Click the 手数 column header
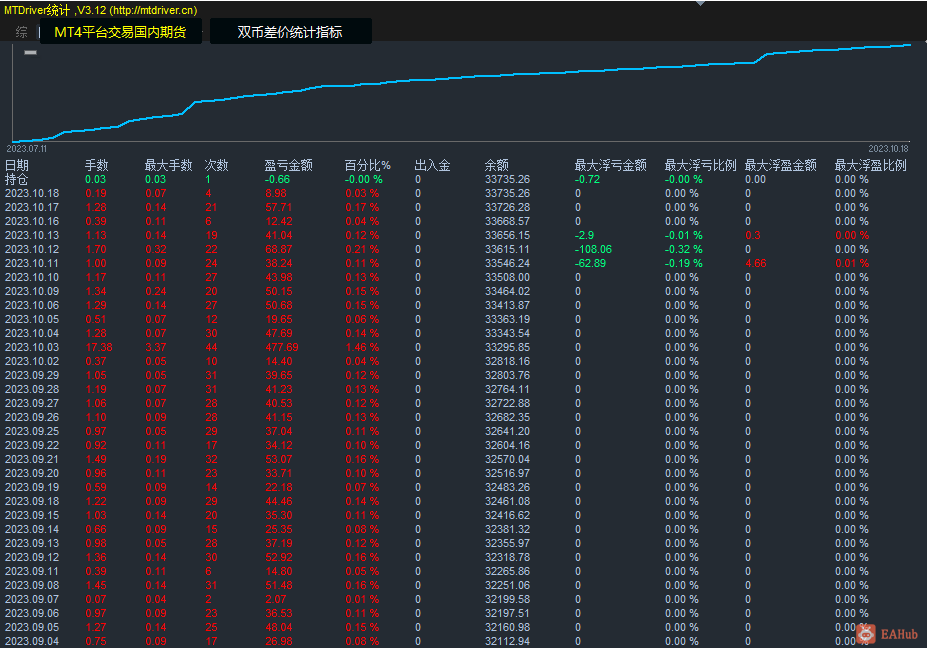Viewport: 927px width, 649px height. [96, 166]
